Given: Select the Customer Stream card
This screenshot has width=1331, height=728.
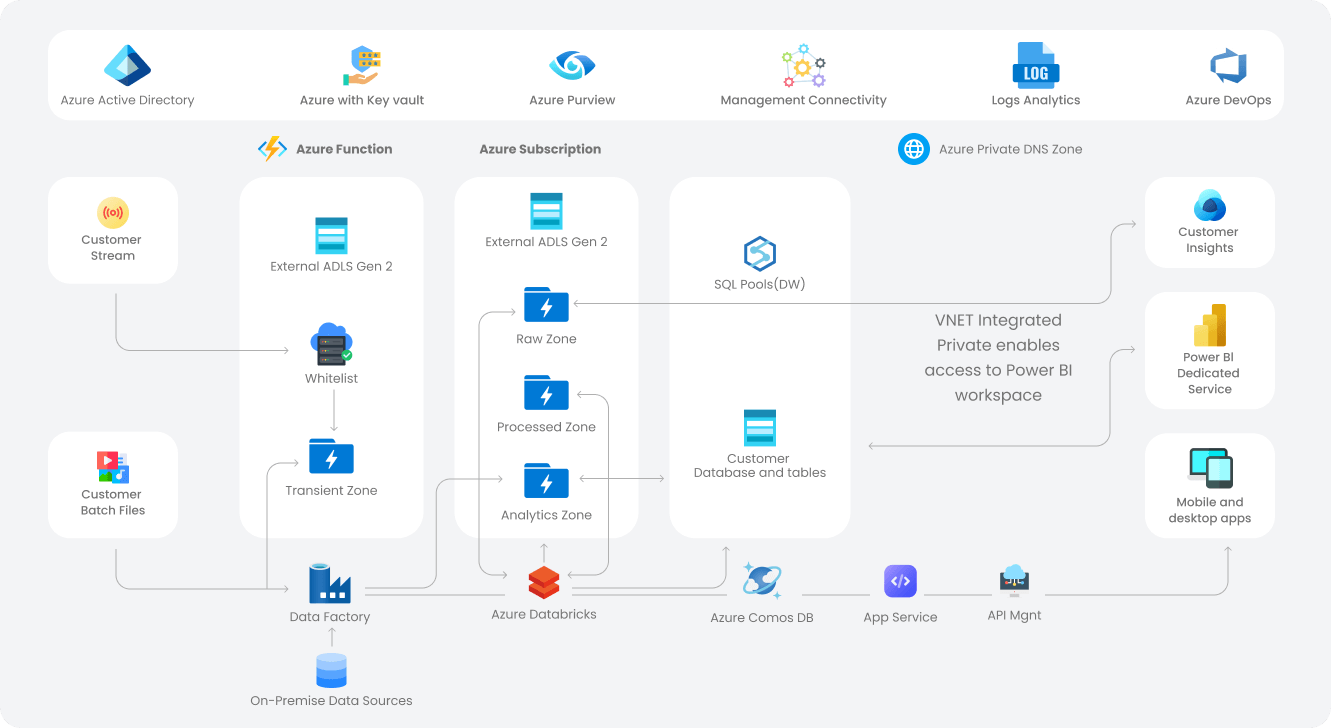Looking at the screenshot, I should (113, 230).
